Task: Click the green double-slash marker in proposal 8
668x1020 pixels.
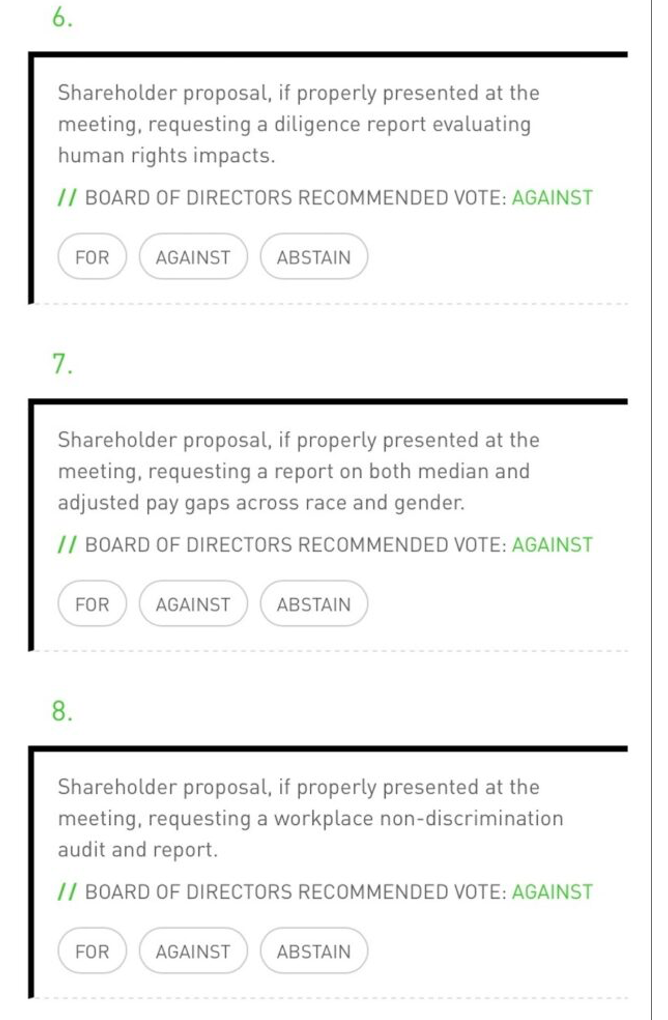Action: point(67,892)
